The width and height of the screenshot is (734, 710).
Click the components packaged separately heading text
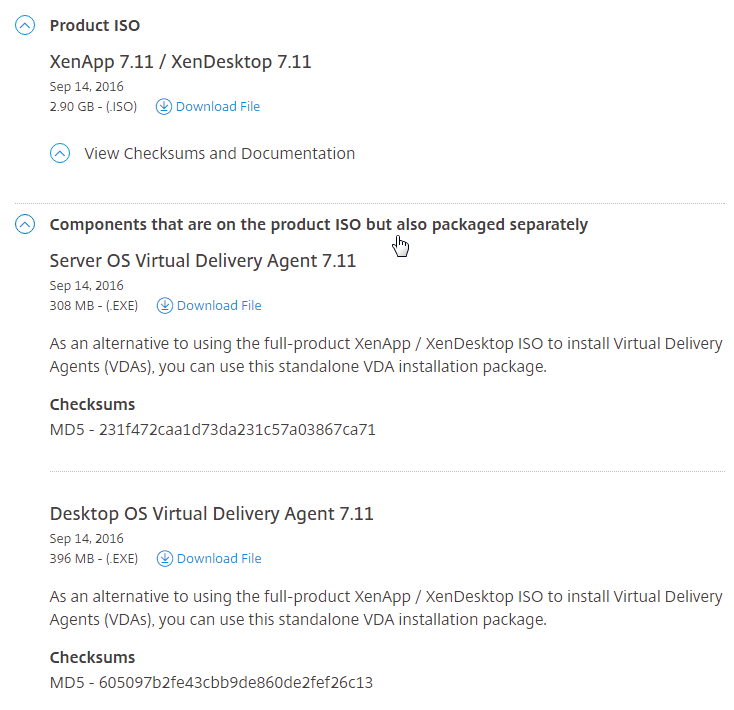pyautogui.click(x=319, y=225)
